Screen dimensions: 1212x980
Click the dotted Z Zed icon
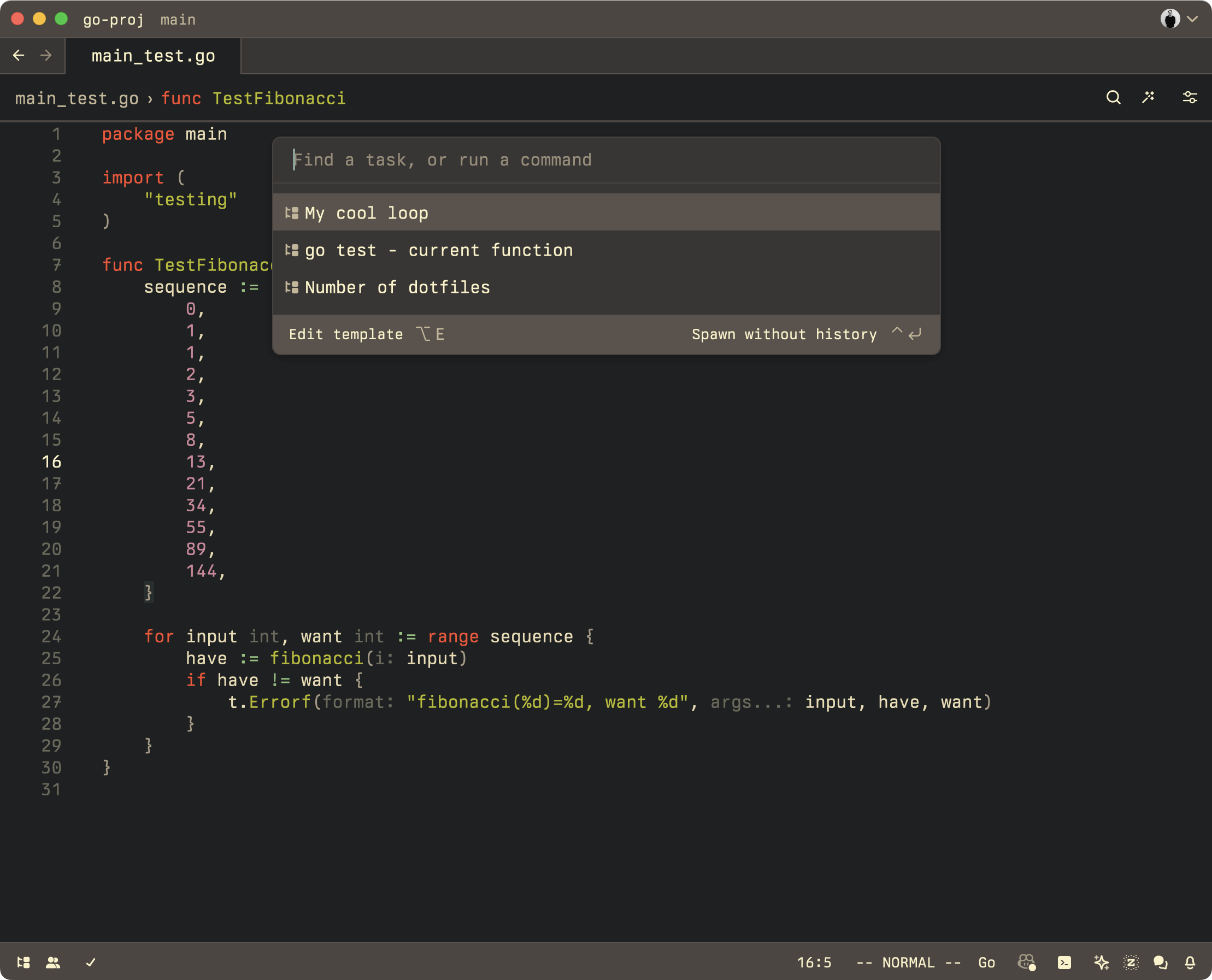pos(1131,963)
